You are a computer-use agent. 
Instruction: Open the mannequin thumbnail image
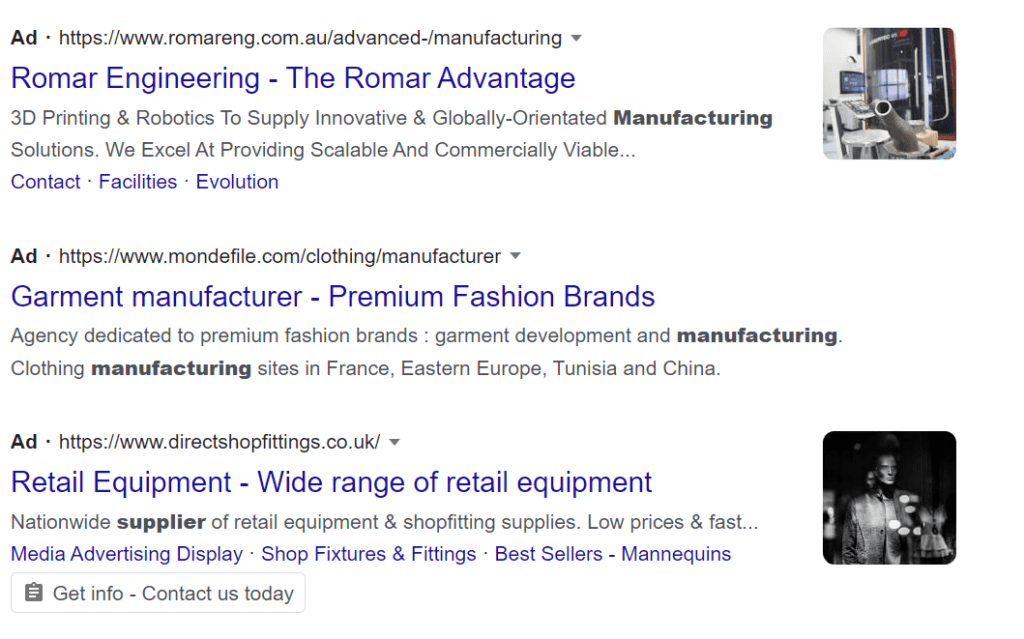coord(889,498)
